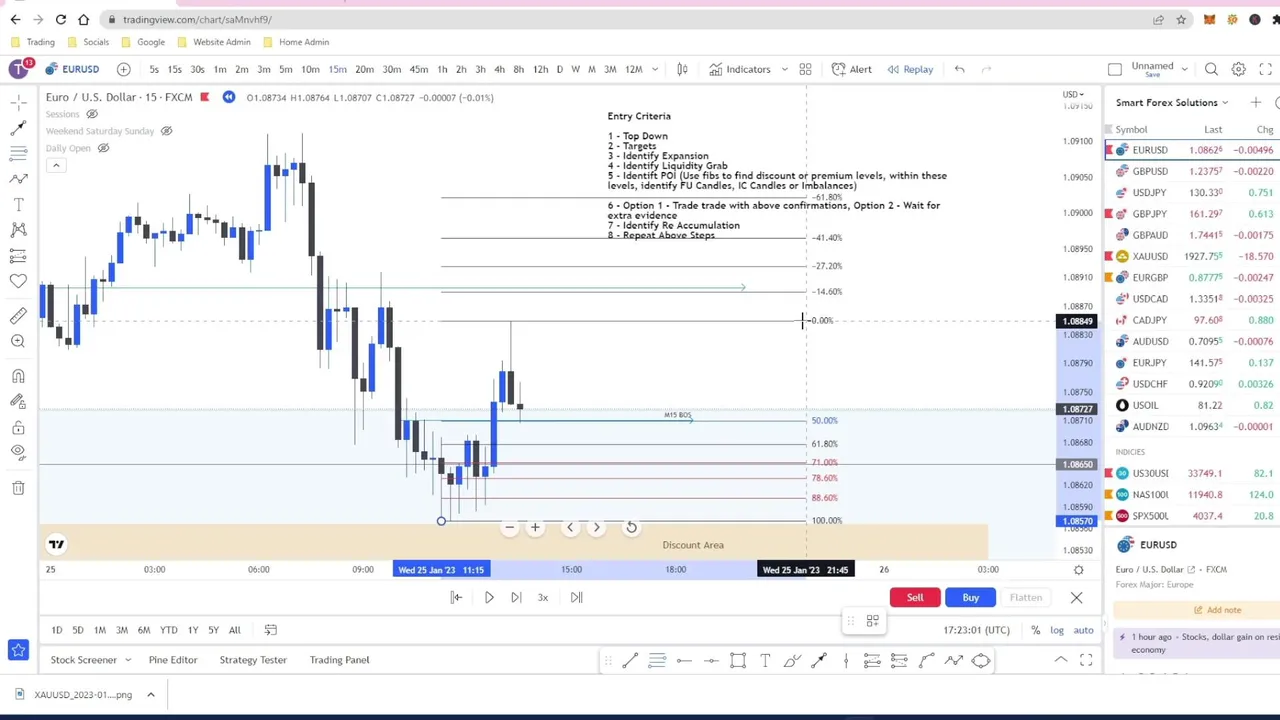
Task: Zoom in the chart with plus control
Action: point(535,527)
